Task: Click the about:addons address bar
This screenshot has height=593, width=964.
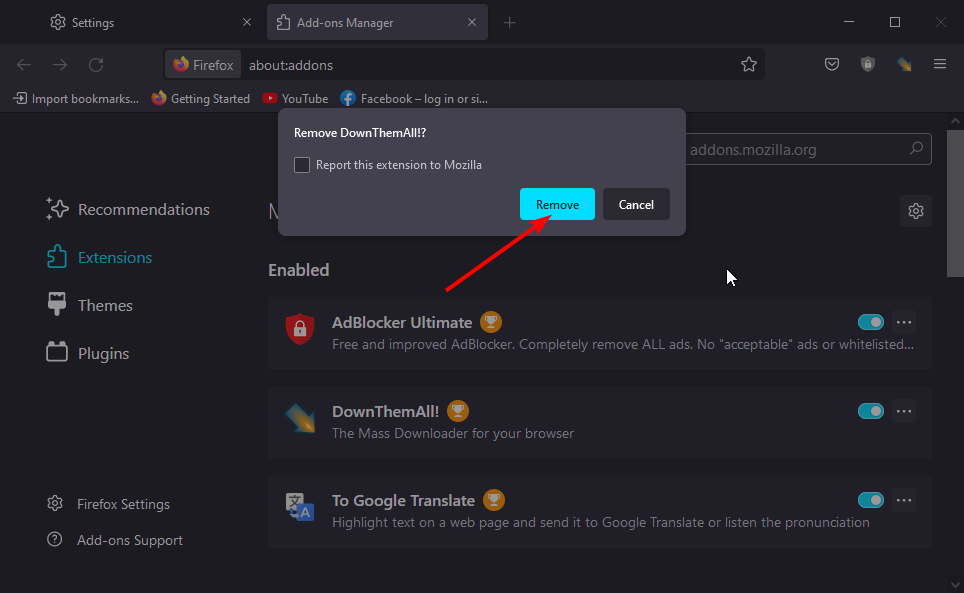Action: [x=465, y=65]
